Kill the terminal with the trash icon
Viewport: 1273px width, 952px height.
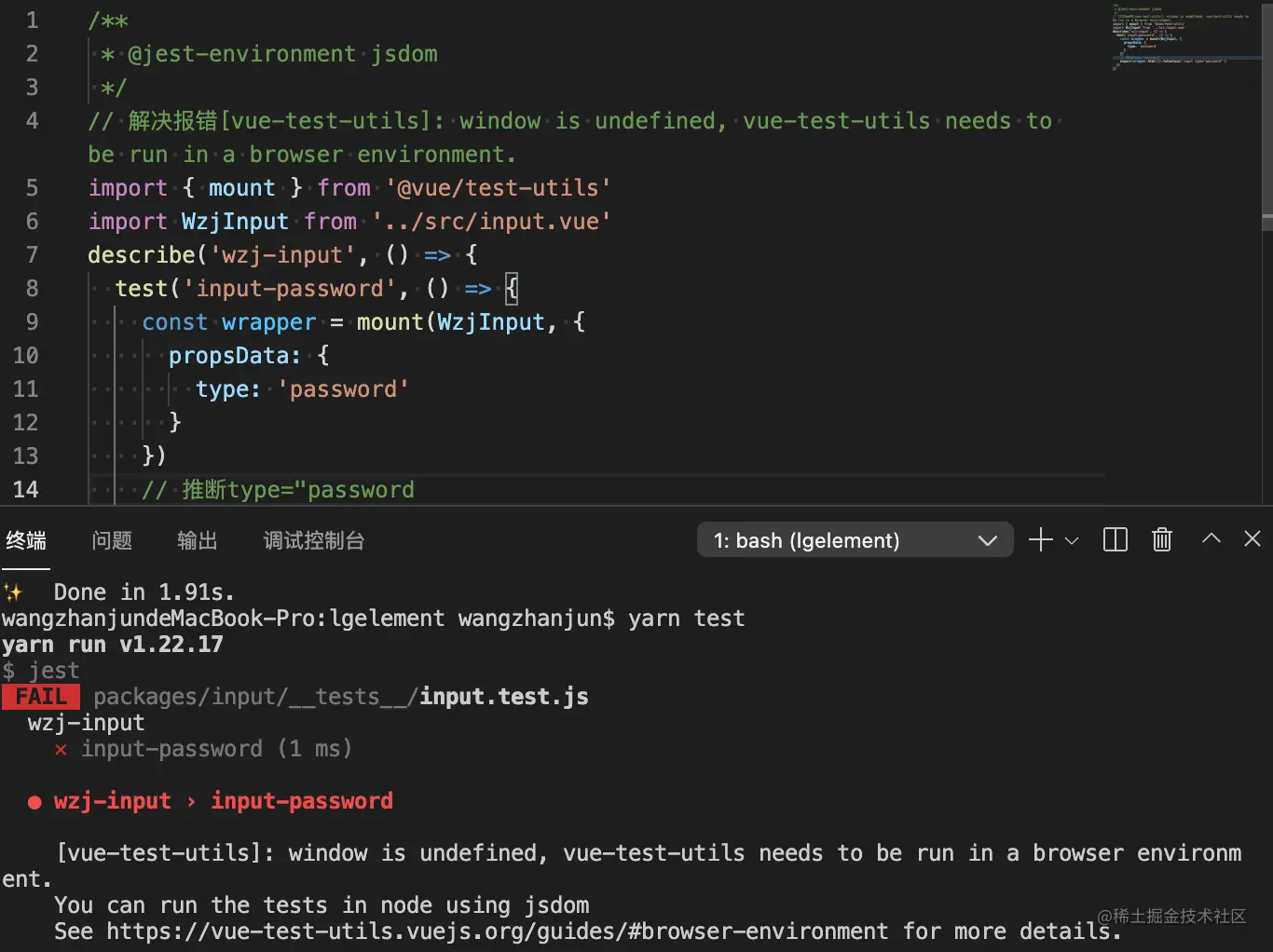pos(1161,540)
